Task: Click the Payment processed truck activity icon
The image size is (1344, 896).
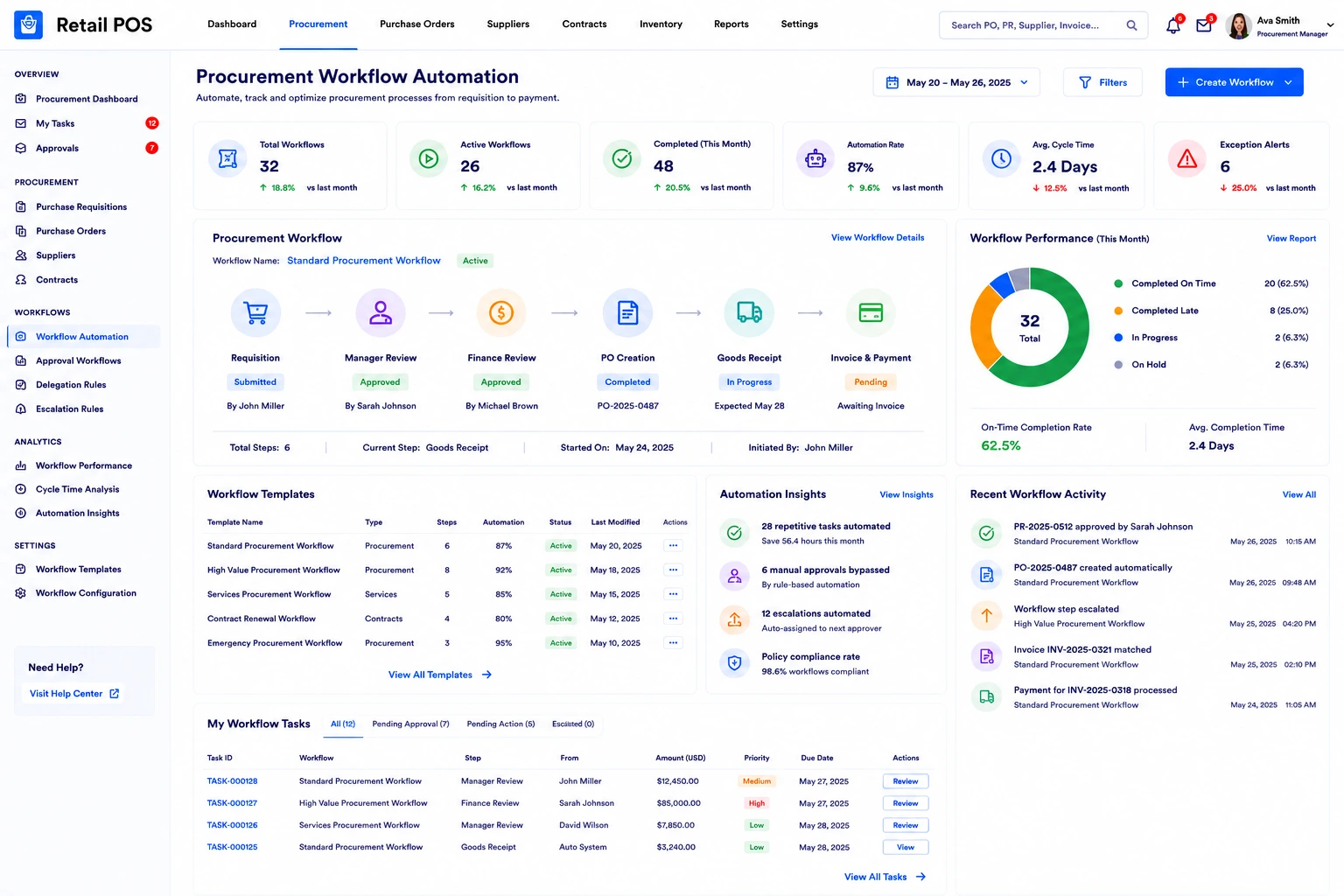Action: [x=987, y=697]
